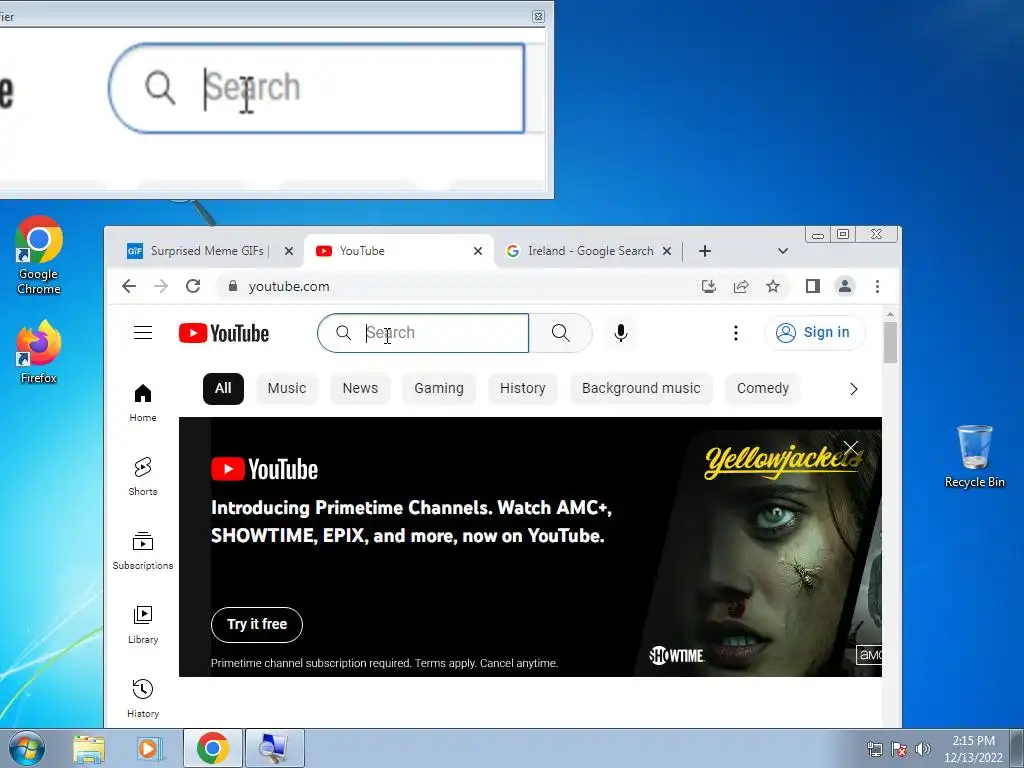Share this page via share icon
This screenshot has height=768, width=1024.
[x=741, y=286]
